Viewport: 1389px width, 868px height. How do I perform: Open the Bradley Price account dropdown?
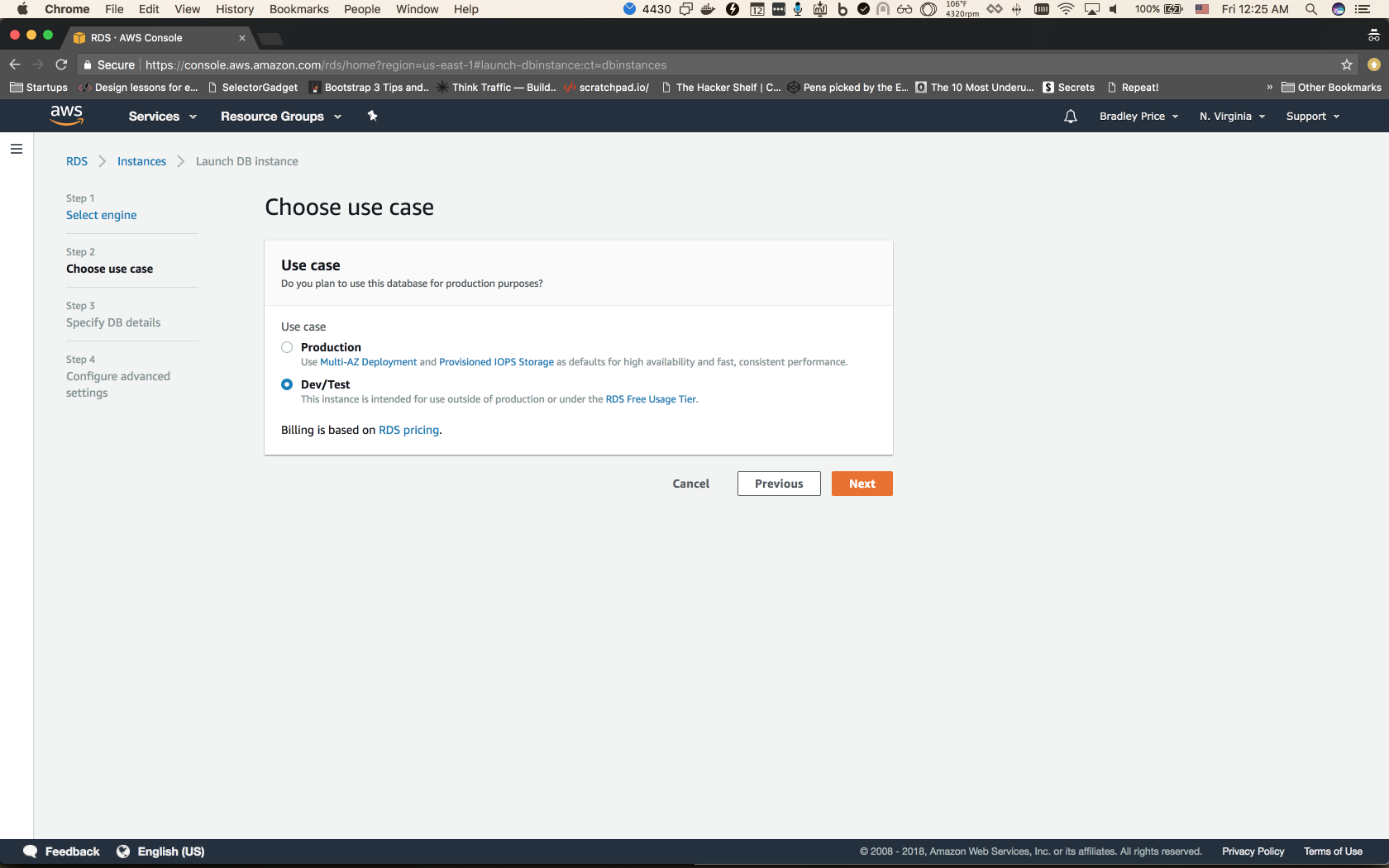click(1139, 117)
